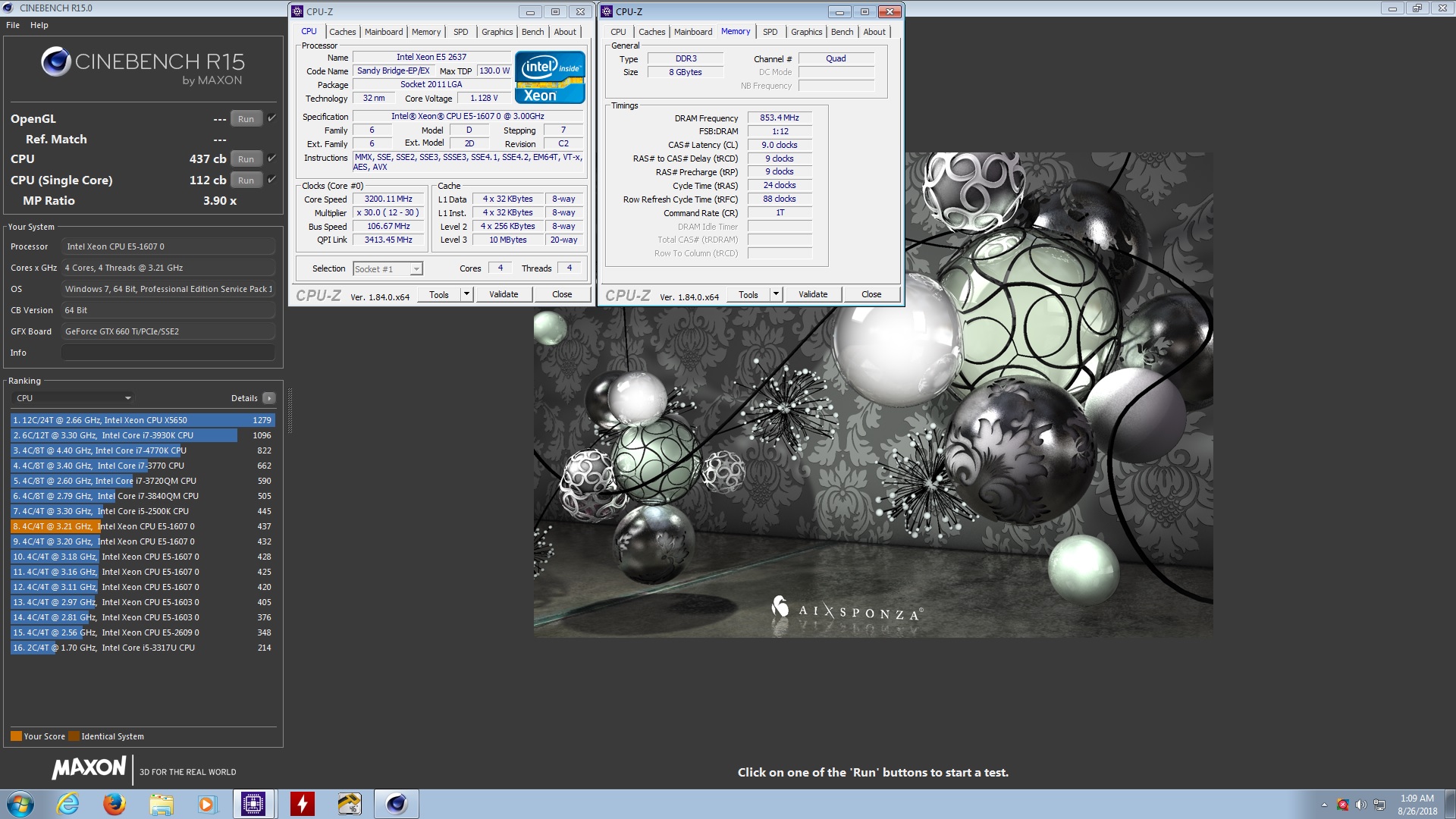Select ranking row 1 Xeon X5650
This screenshot has width=1456, height=819.
(x=143, y=420)
